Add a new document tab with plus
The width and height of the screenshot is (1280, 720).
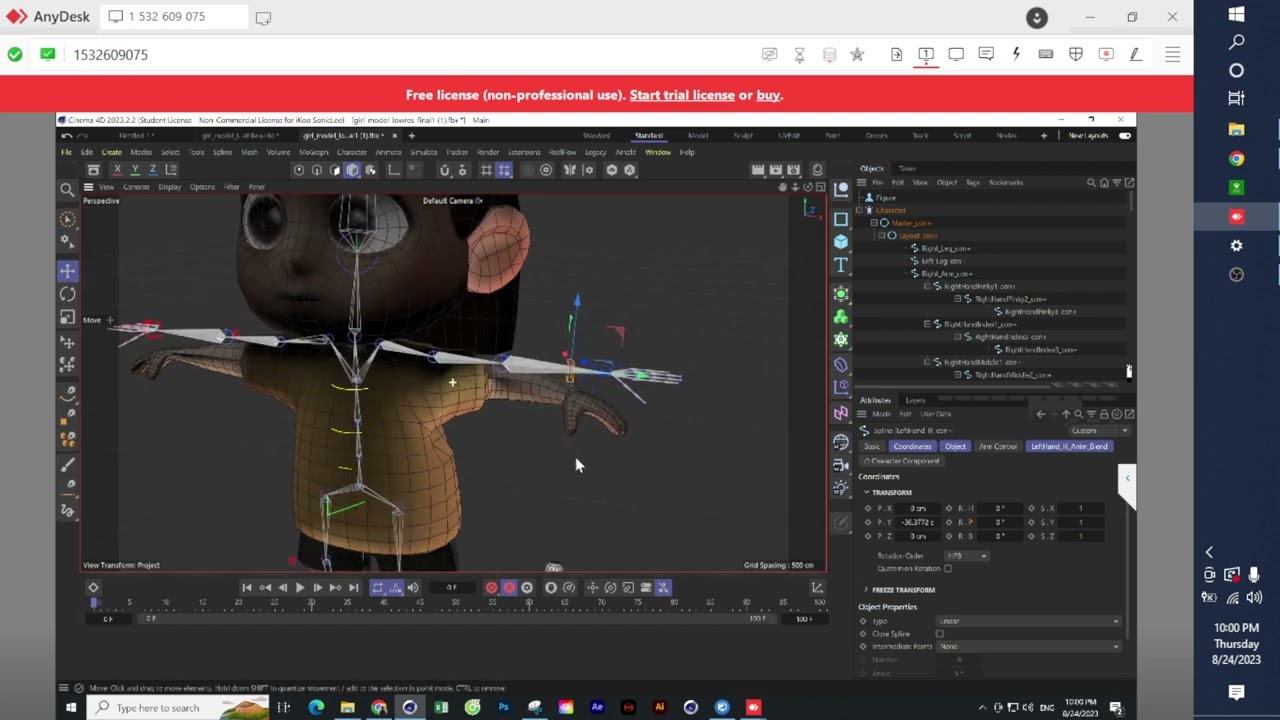coord(411,136)
